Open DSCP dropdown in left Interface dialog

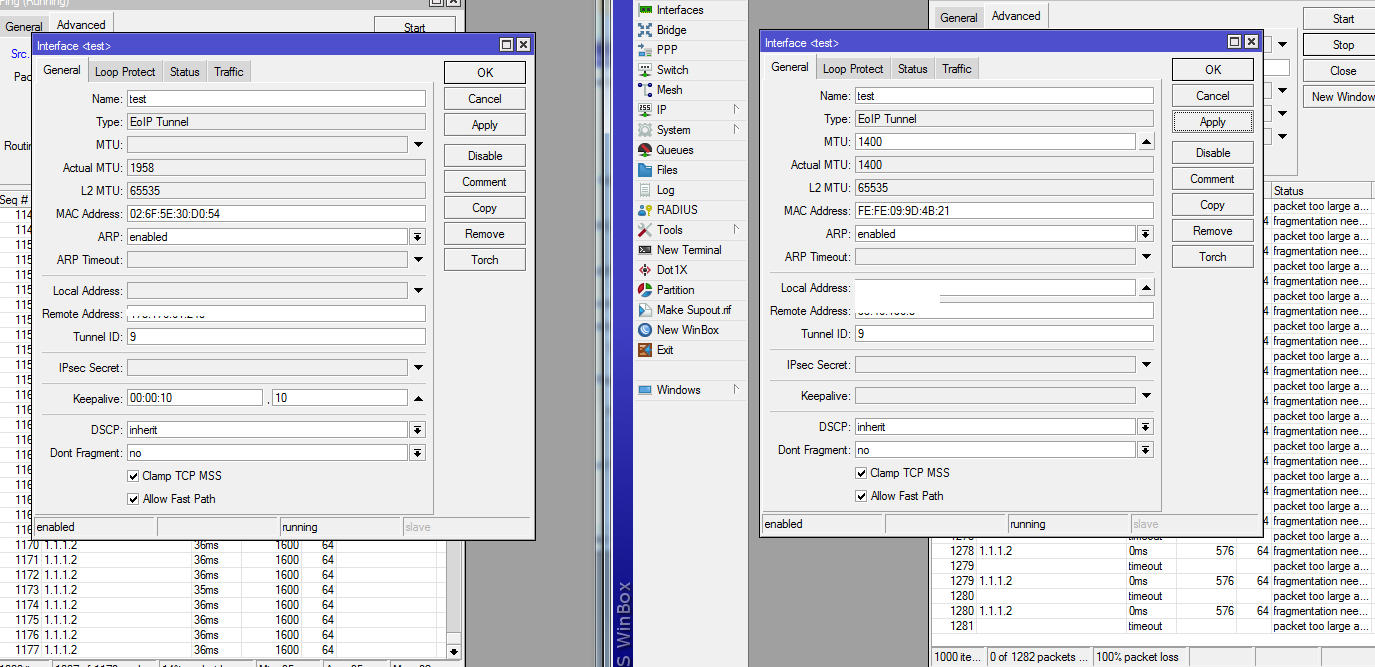[418, 430]
